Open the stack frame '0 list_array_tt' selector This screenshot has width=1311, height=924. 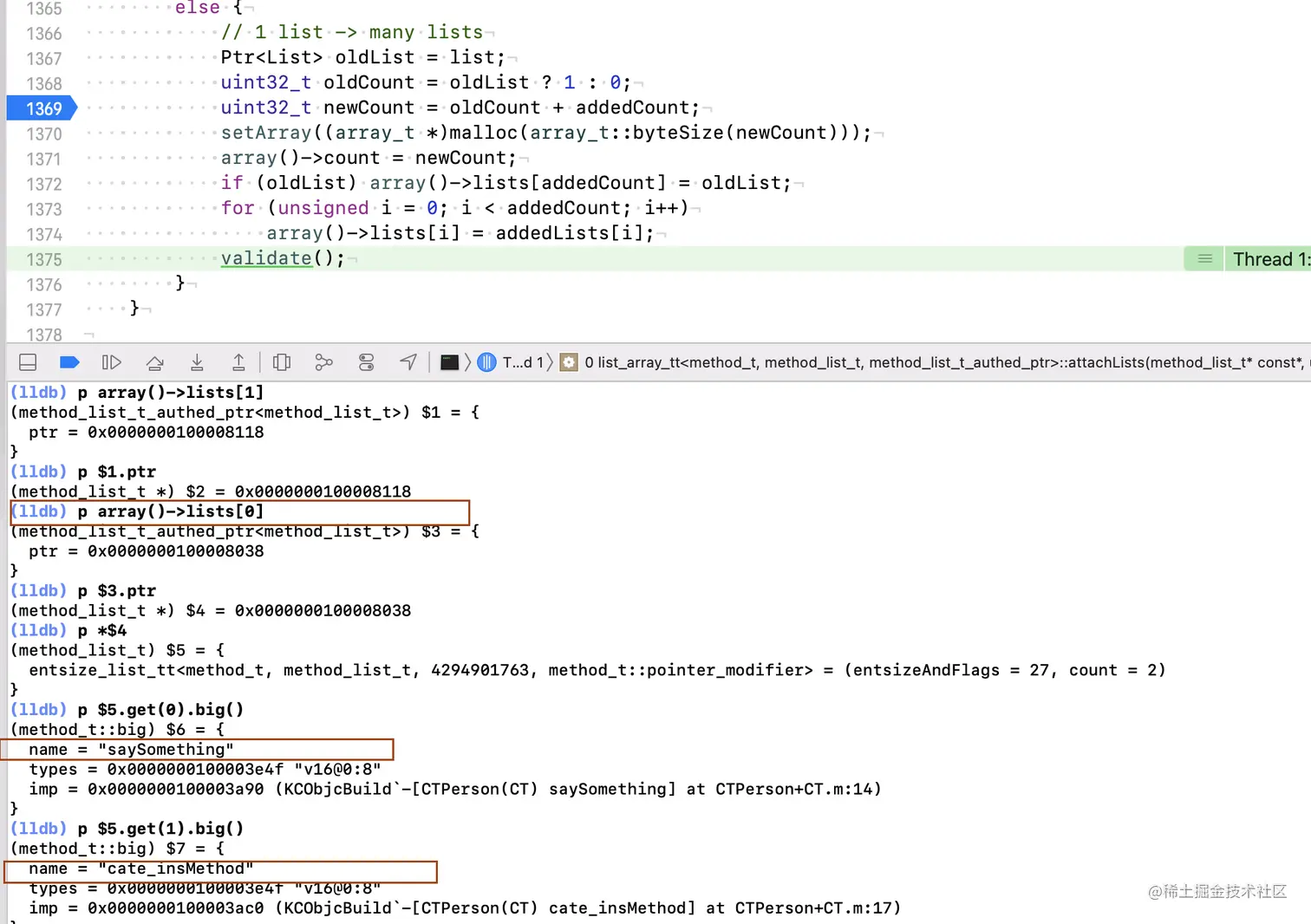tap(947, 362)
